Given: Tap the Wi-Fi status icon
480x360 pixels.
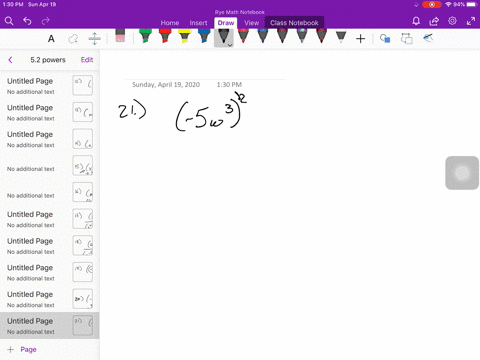Looking at the screenshot, I should pos(448,4).
